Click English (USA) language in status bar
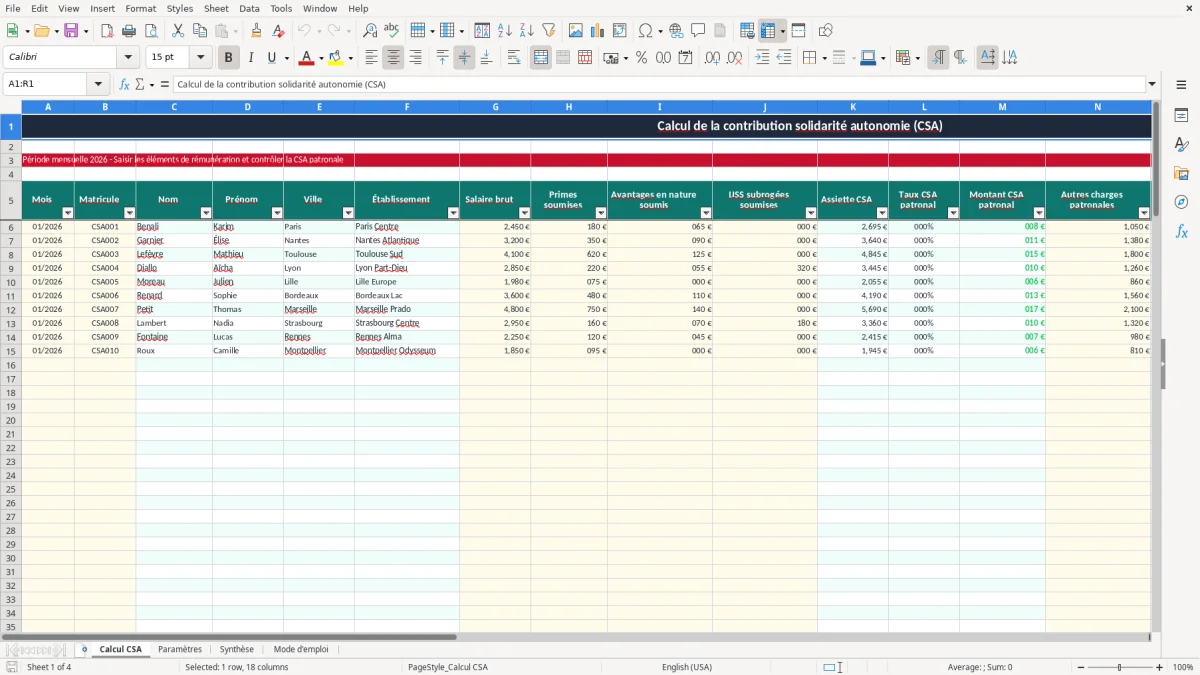Image resolution: width=1200 pixels, height=675 pixels. [x=687, y=667]
